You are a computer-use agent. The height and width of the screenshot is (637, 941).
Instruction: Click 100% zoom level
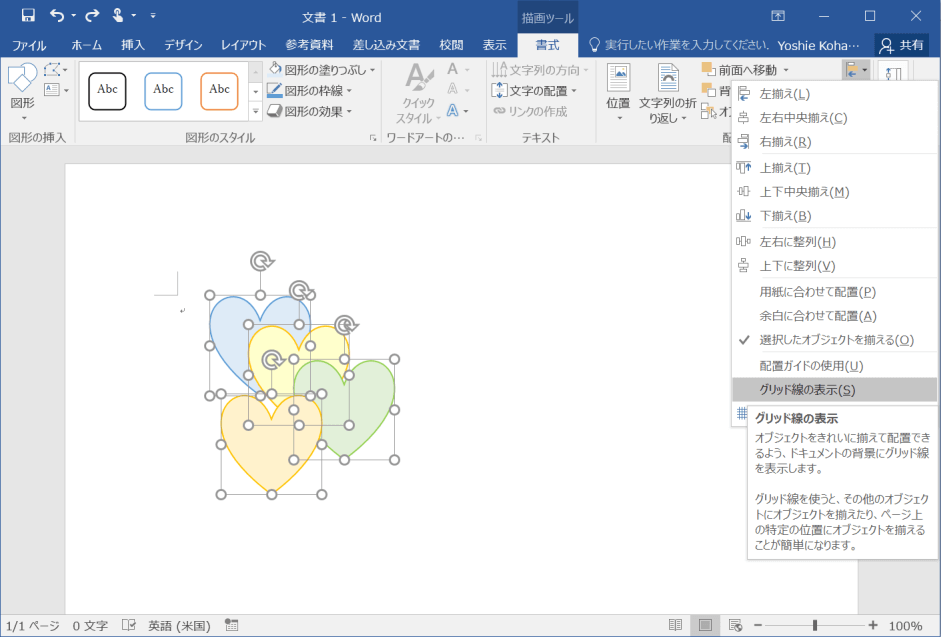tap(906, 626)
